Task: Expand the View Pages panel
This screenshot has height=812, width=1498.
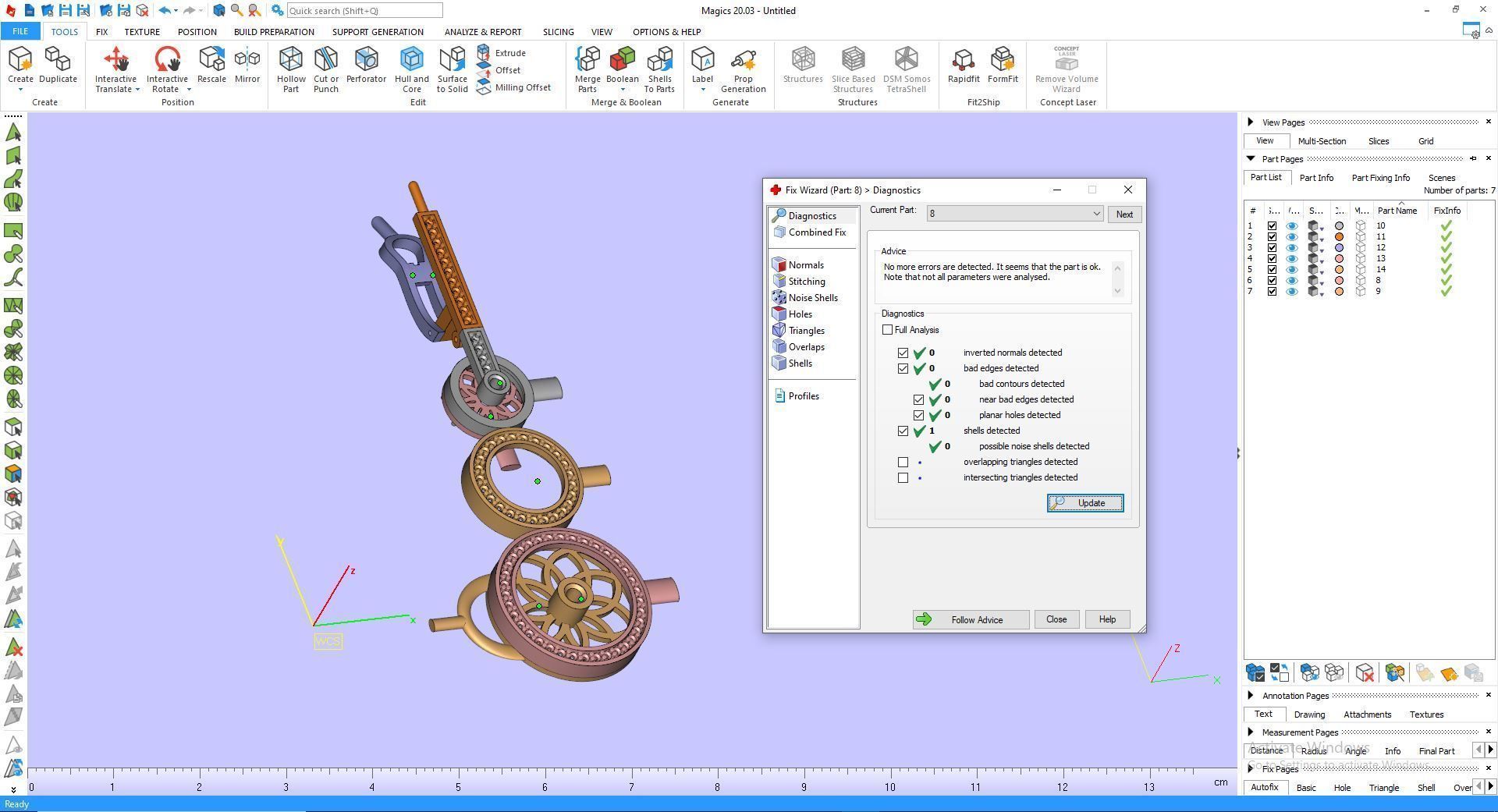Action: click(1251, 122)
